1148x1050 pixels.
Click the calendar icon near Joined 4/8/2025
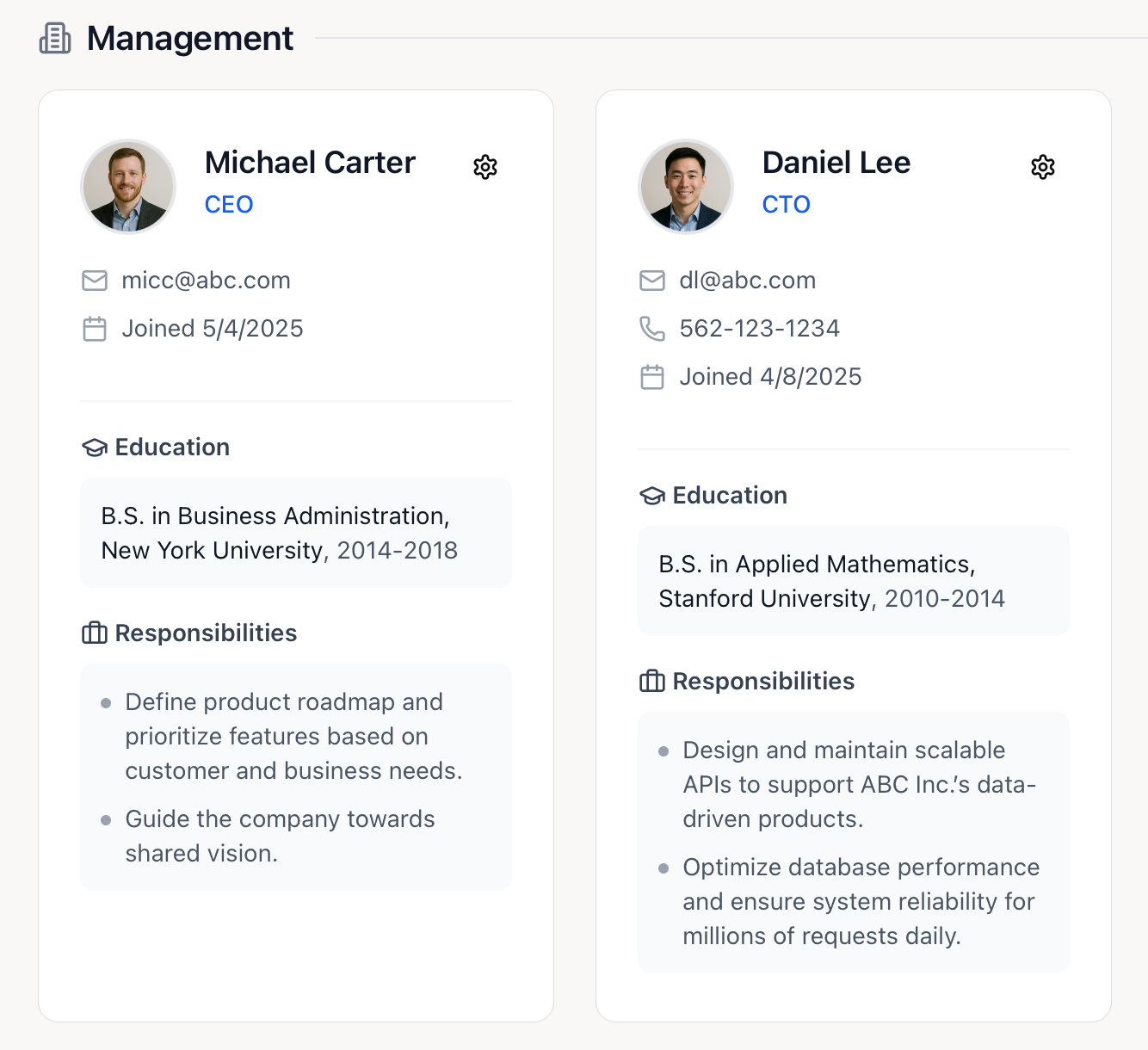coord(652,376)
